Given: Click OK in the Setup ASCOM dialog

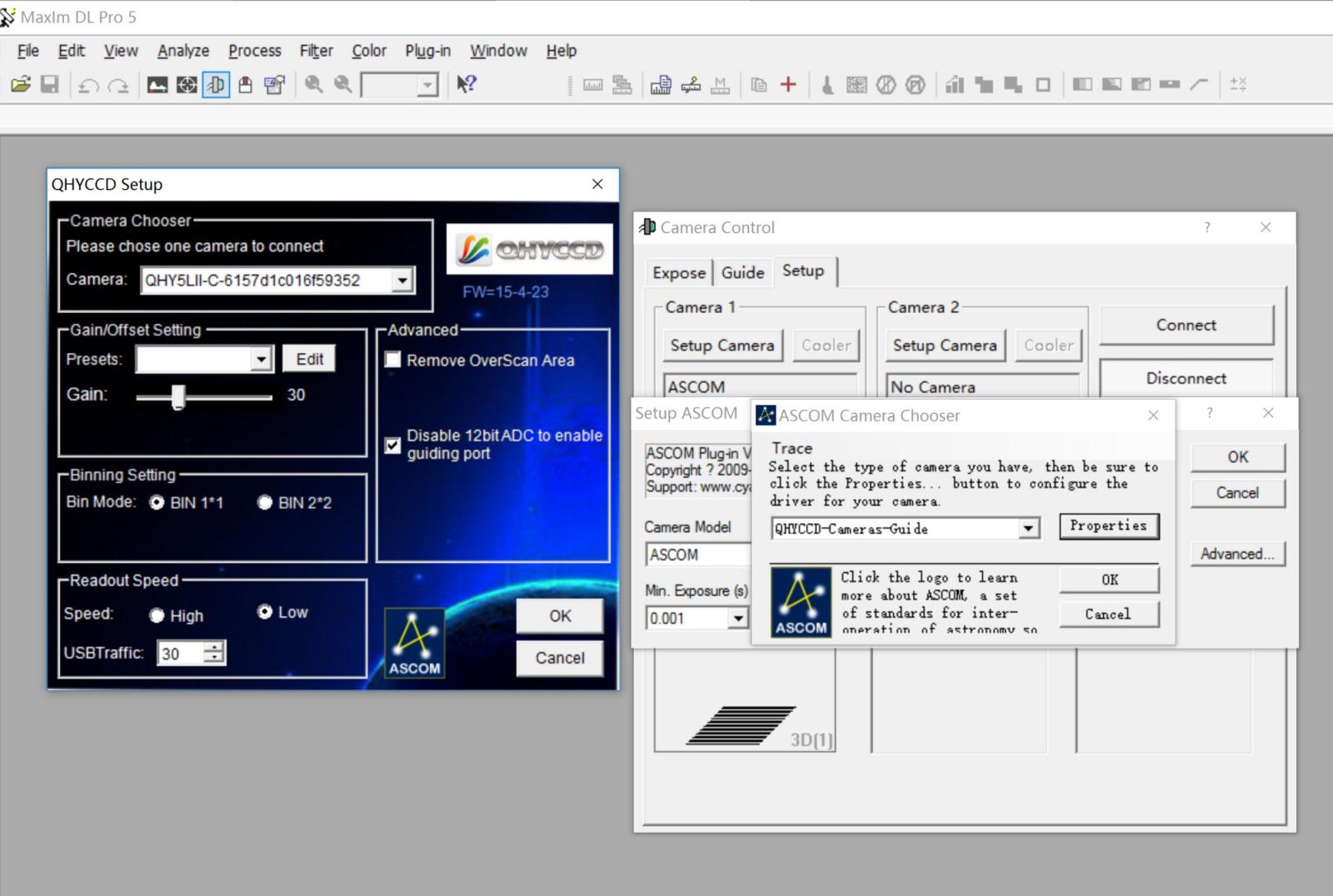Looking at the screenshot, I should point(1237,457).
